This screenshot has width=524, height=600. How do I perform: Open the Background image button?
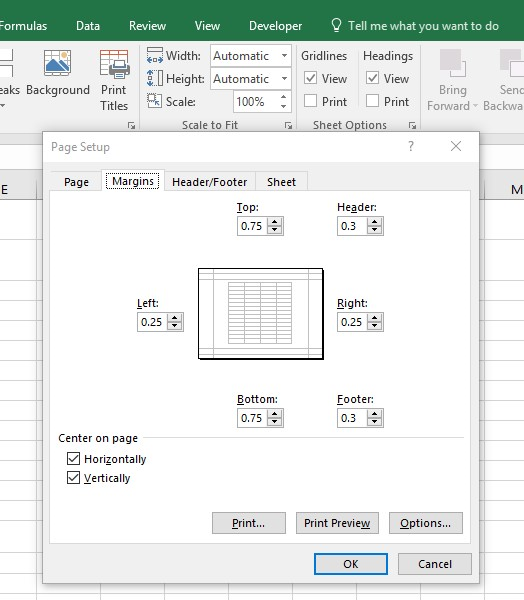(57, 73)
